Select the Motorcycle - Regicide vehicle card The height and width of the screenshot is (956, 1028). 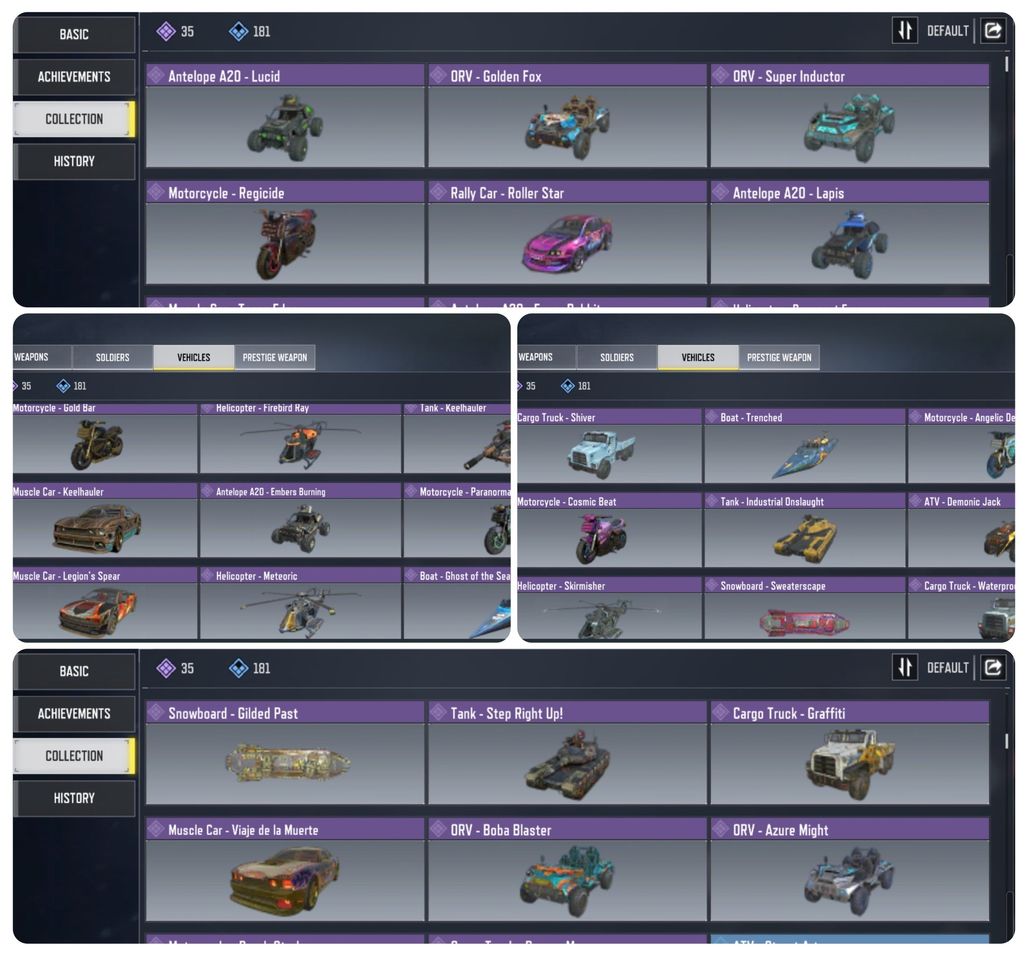pyautogui.click(x=285, y=233)
